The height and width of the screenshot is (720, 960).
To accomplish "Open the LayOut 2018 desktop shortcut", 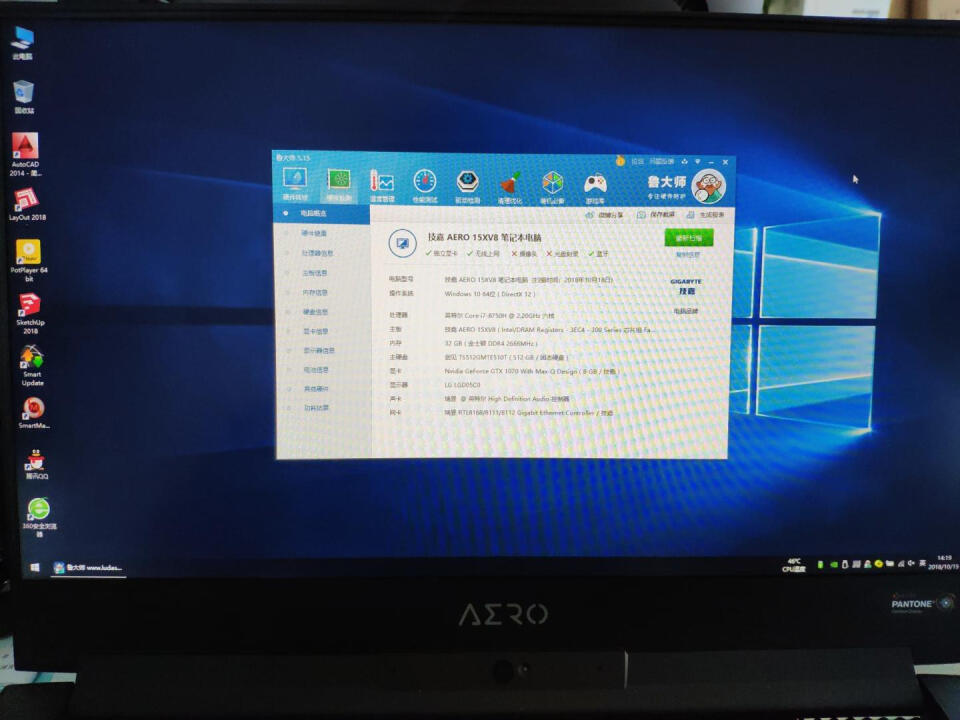I will click(x=27, y=204).
